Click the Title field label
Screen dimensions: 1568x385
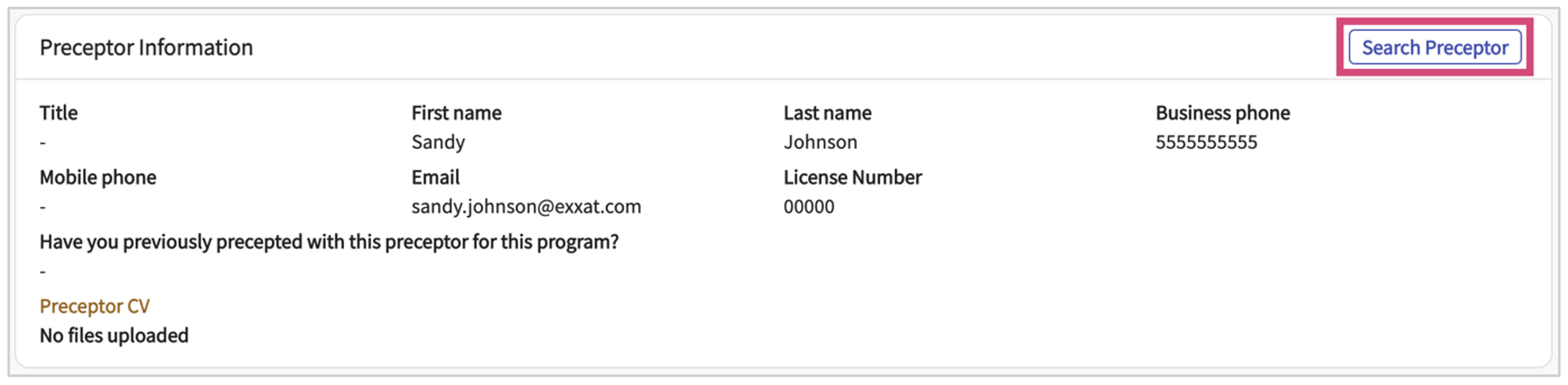[58, 113]
